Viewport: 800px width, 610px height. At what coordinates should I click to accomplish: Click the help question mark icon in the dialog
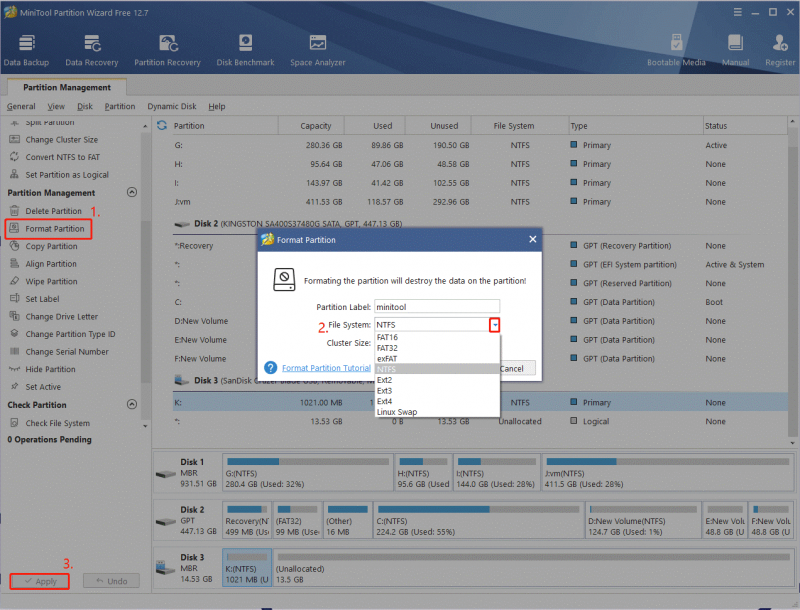pos(270,368)
